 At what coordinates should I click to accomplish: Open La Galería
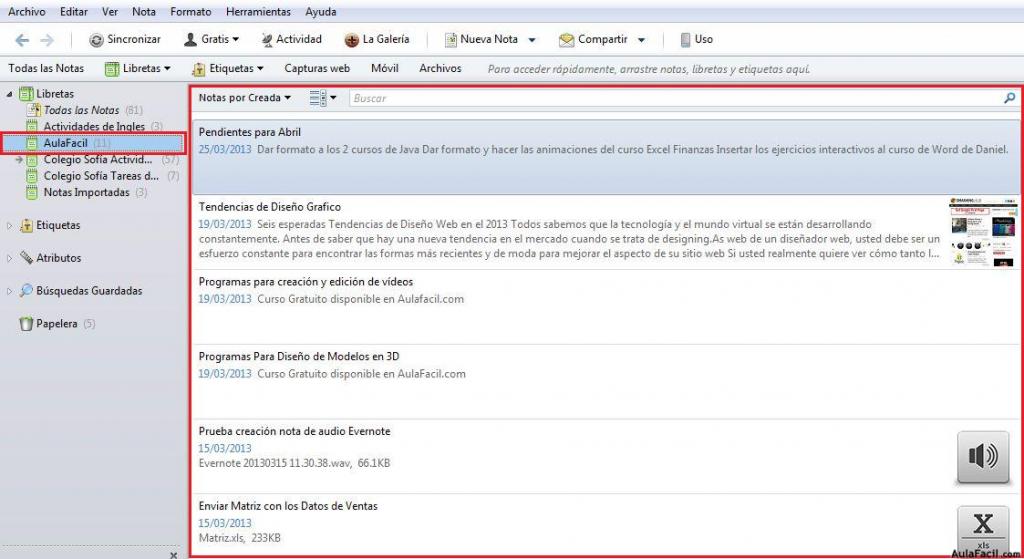(377, 40)
